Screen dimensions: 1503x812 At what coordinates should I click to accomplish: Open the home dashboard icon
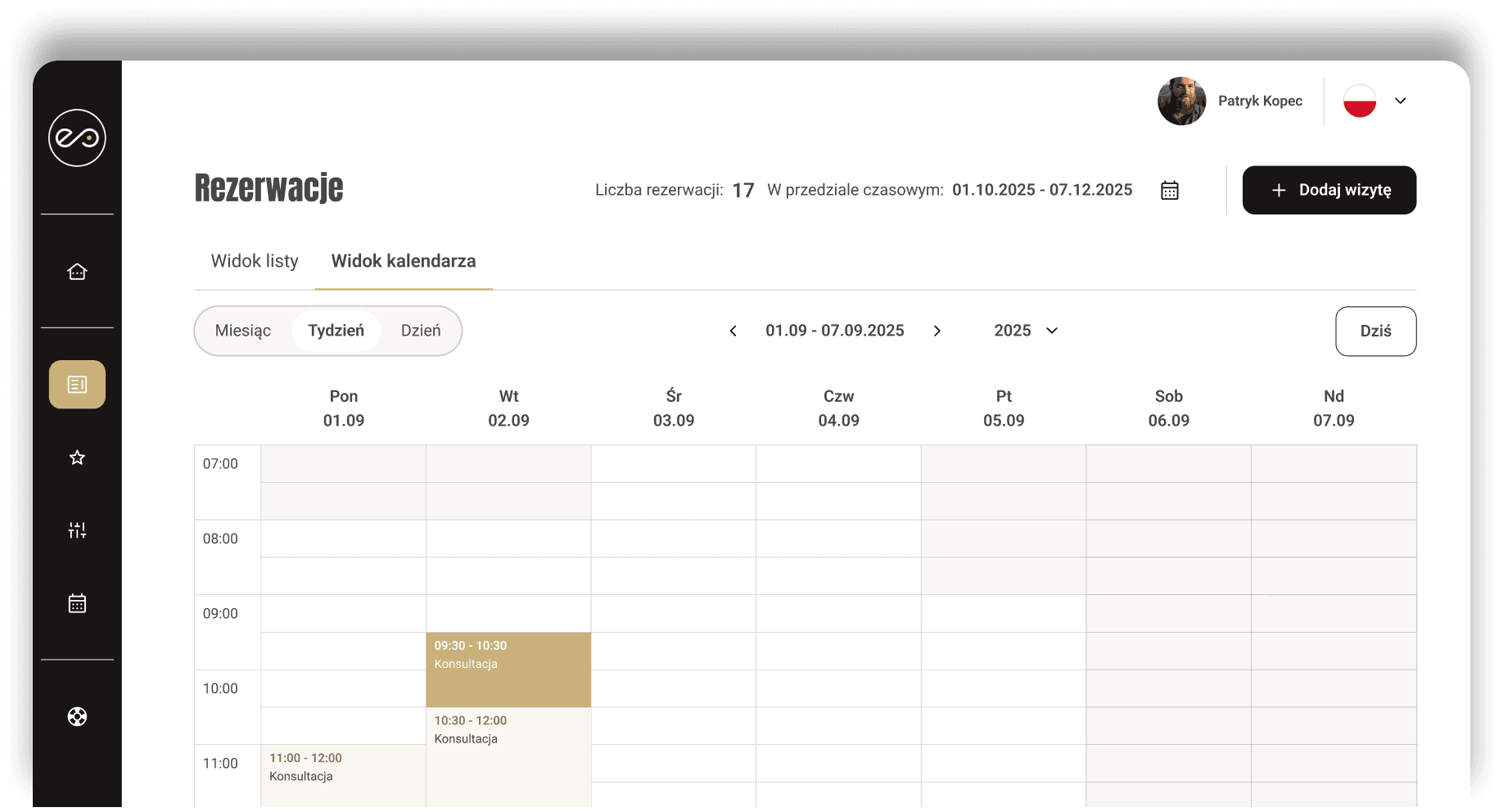pyautogui.click(x=77, y=272)
